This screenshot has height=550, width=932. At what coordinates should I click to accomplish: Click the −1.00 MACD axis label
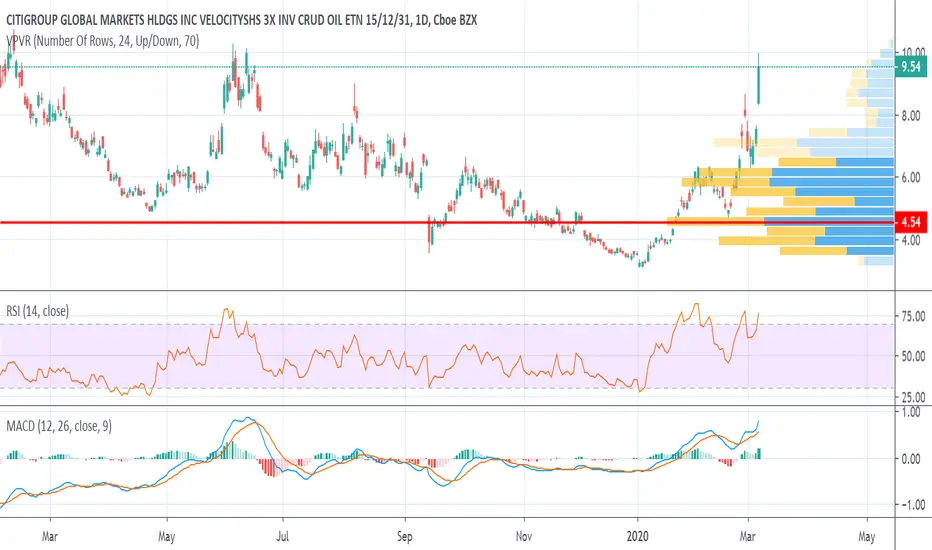pos(913,505)
